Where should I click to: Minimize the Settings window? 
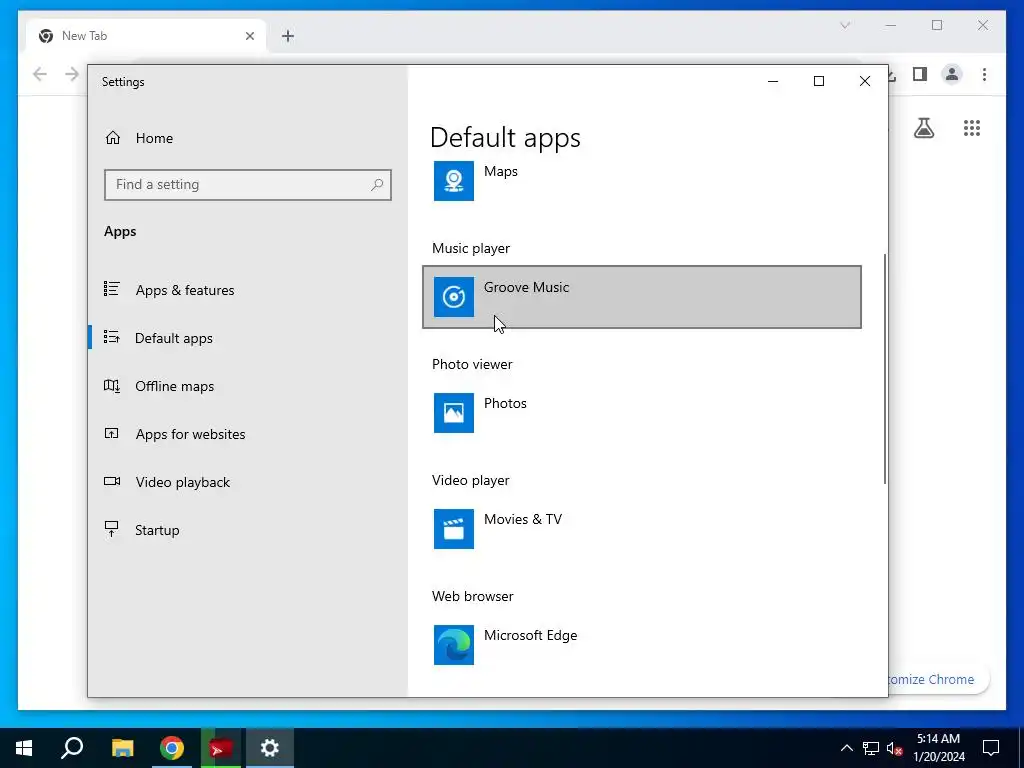[x=773, y=81]
